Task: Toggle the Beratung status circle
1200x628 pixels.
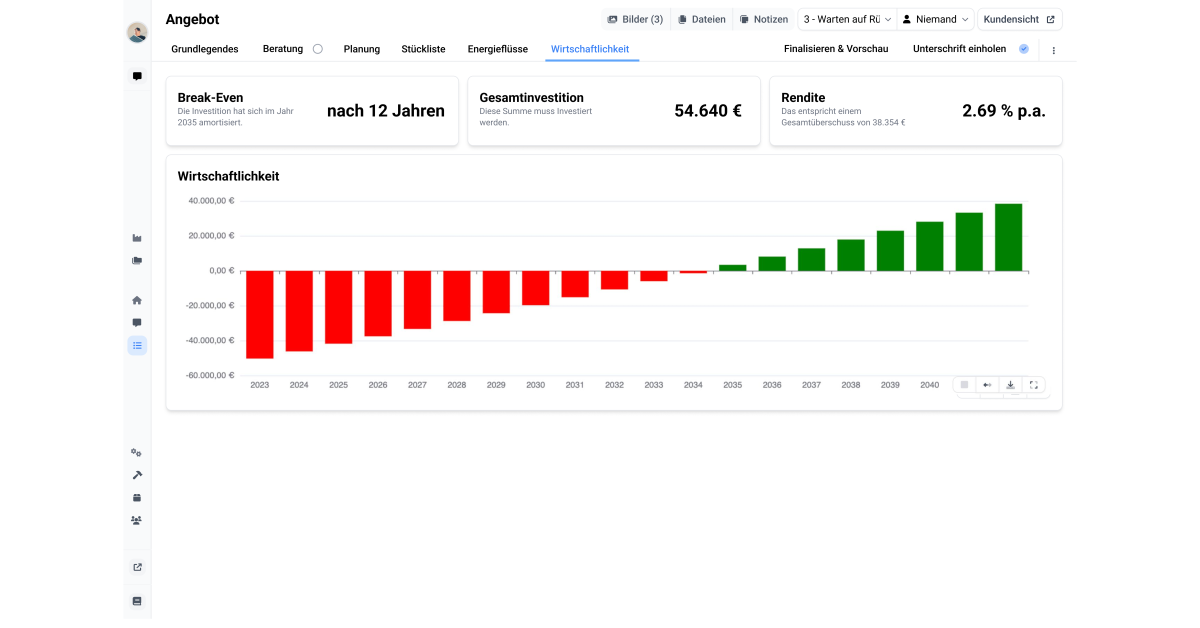Action: (x=318, y=49)
